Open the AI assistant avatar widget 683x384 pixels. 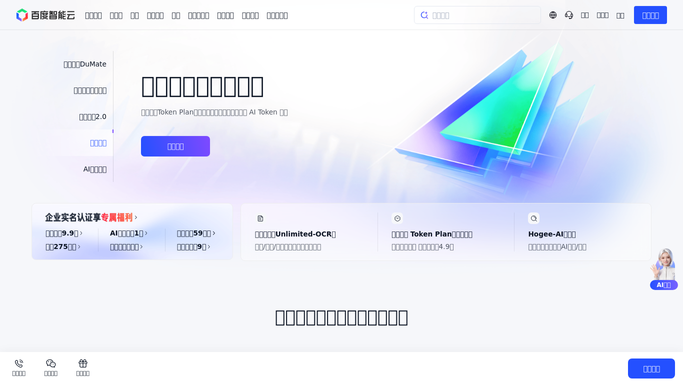click(663, 269)
